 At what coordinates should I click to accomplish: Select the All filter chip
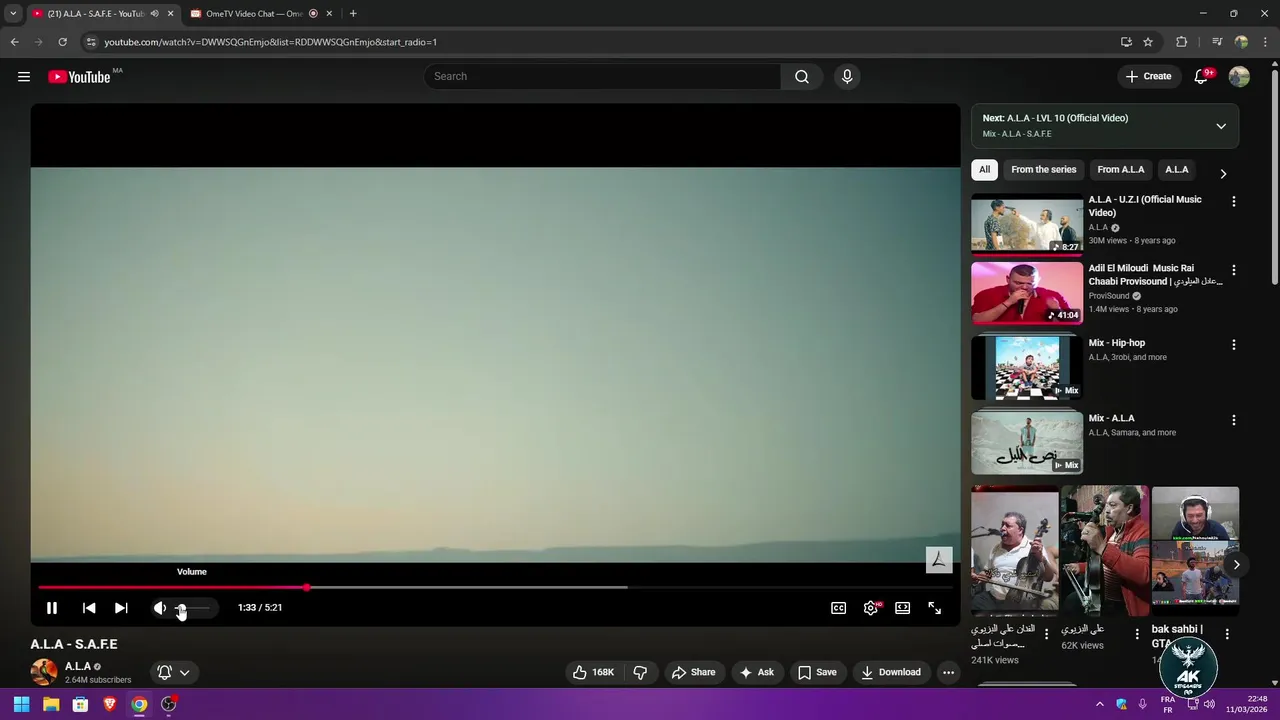click(984, 170)
